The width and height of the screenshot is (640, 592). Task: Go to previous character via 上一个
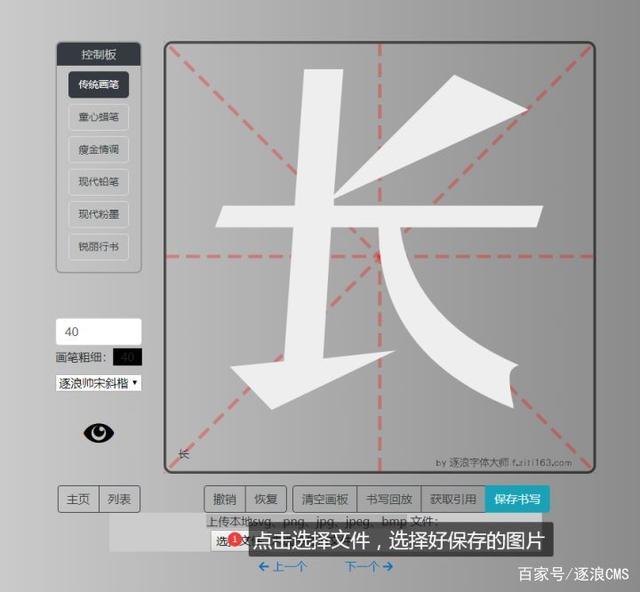(x=282, y=567)
